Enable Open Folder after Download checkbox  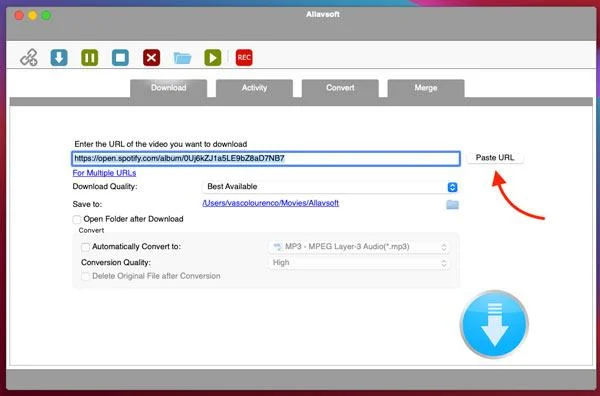(x=77, y=219)
